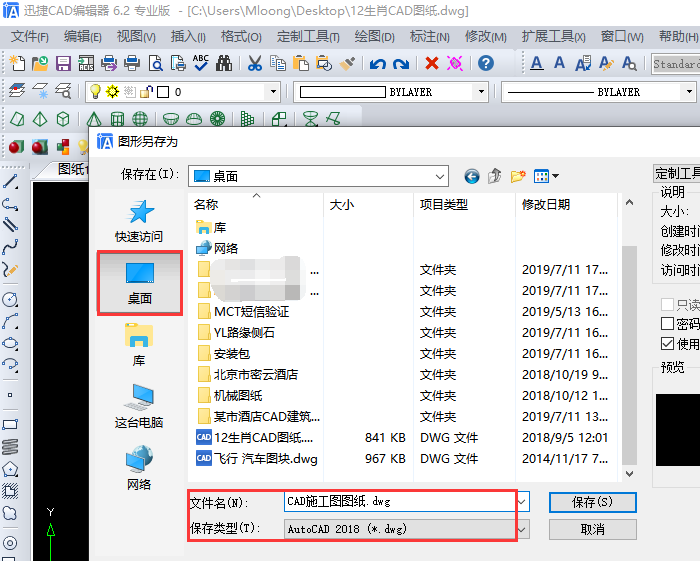This screenshot has width=700, height=561.
Task: Open the linetype BYLAYER dropdown
Action: tap(689, 92)
